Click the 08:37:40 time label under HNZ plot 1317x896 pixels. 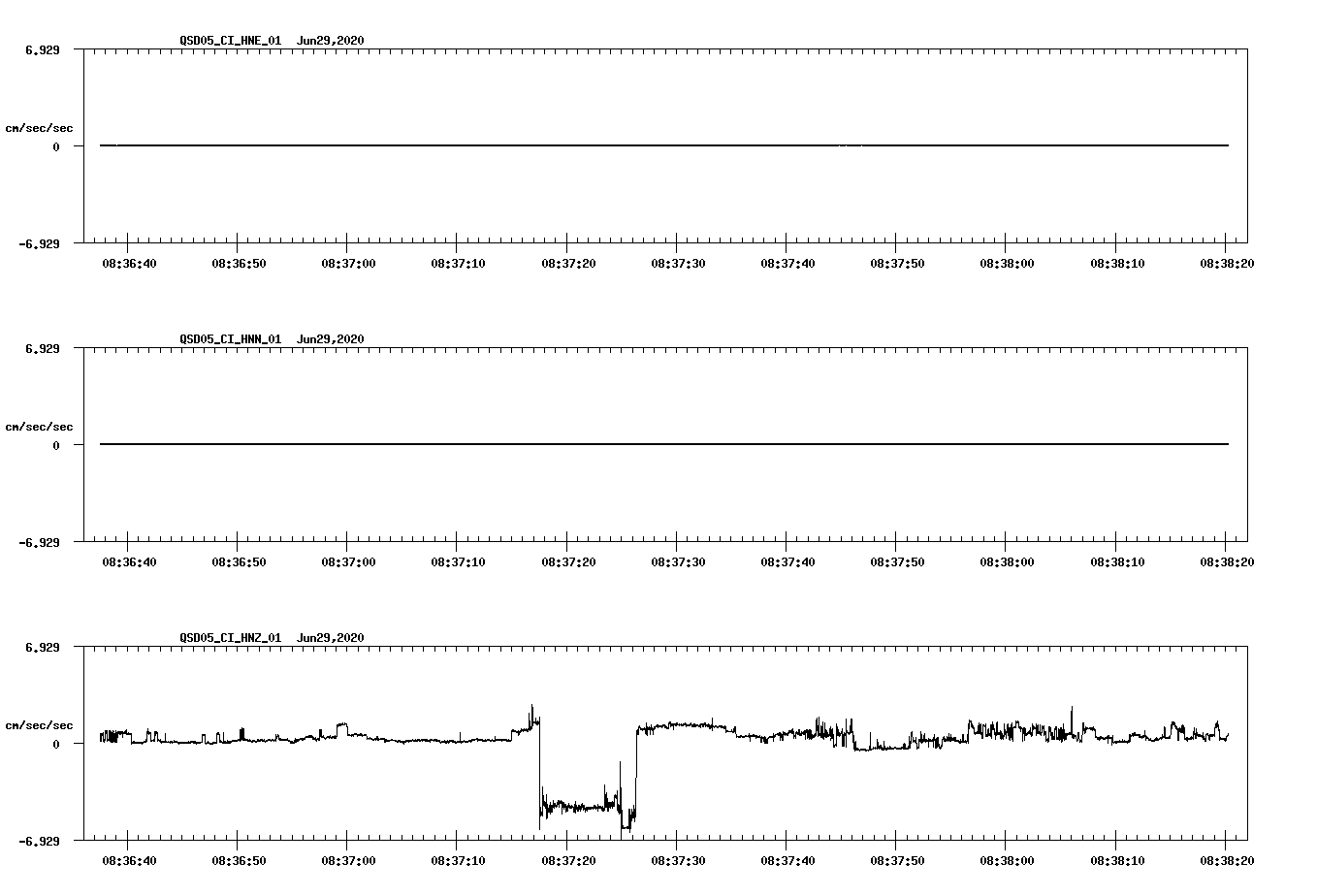click(787, 861)
